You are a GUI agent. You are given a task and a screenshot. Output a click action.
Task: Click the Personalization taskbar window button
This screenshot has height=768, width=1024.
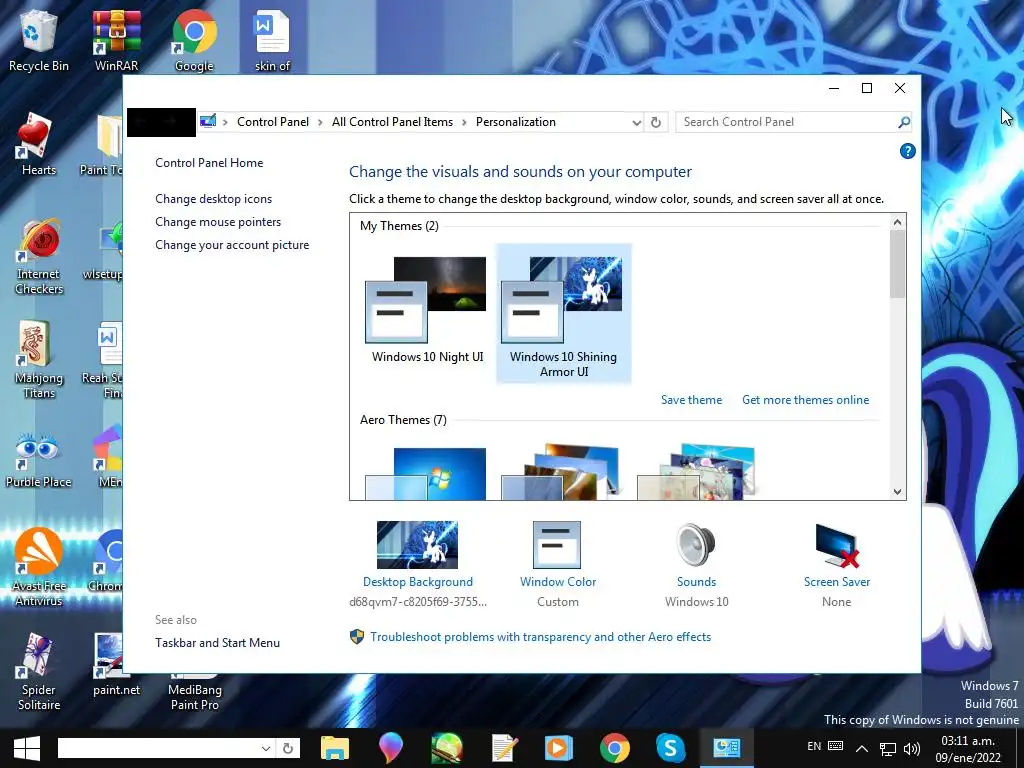coord(726,748)
